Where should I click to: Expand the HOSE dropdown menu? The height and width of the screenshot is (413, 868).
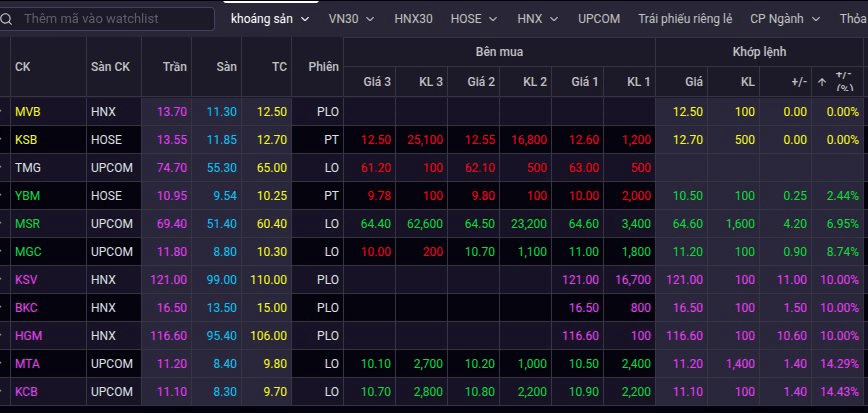click(474, 19)
